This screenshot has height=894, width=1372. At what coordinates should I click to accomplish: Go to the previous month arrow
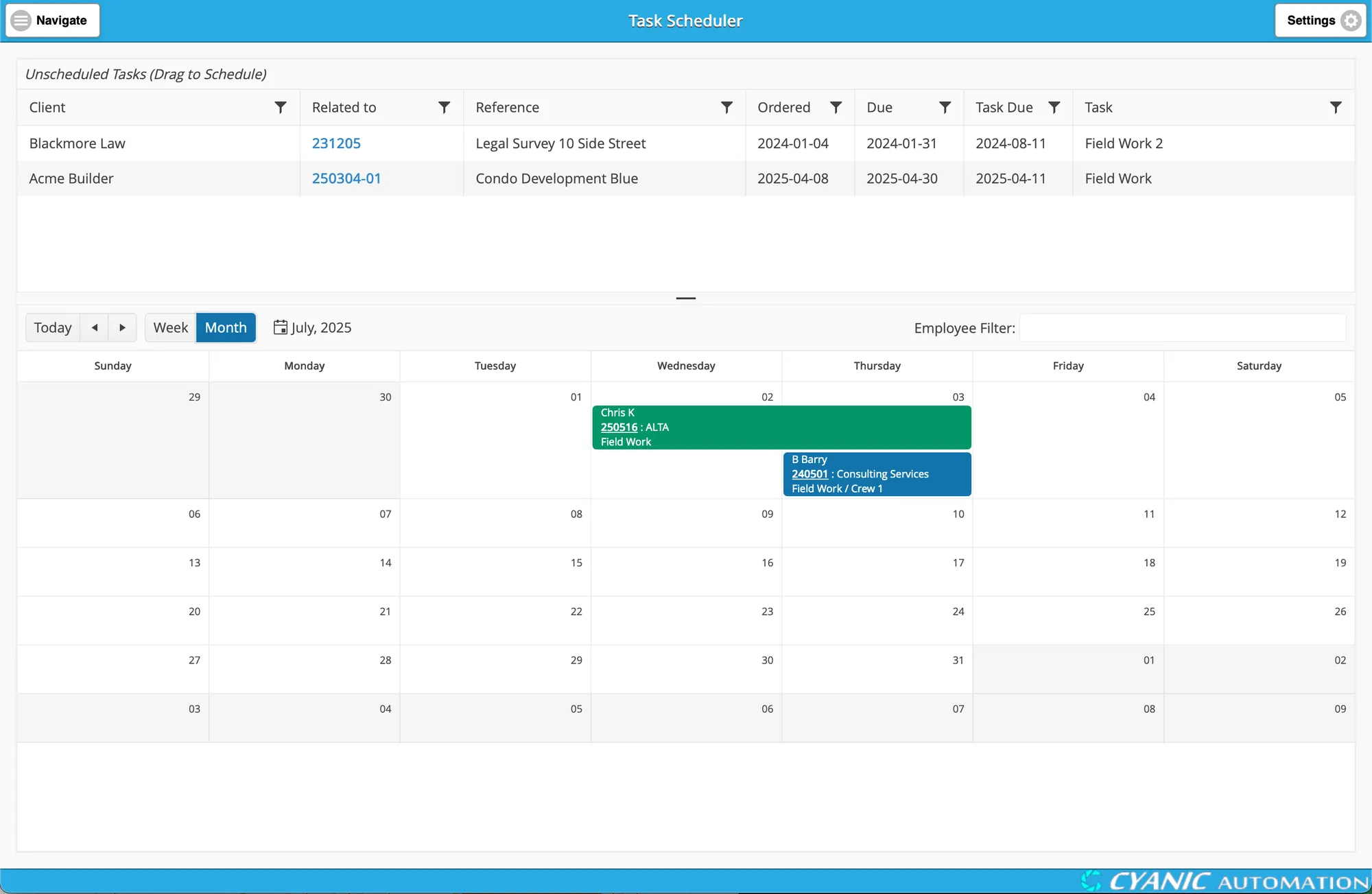[95, 327]
